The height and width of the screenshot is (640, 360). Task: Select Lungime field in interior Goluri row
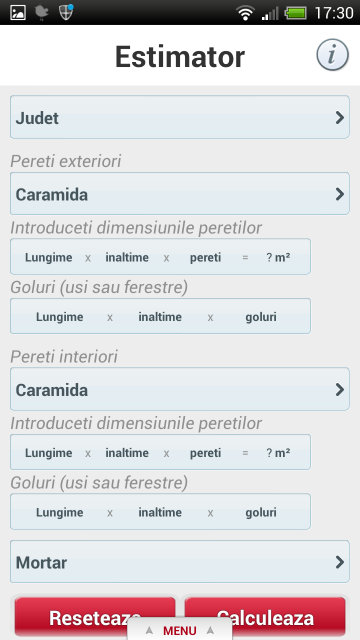point(60,512)
